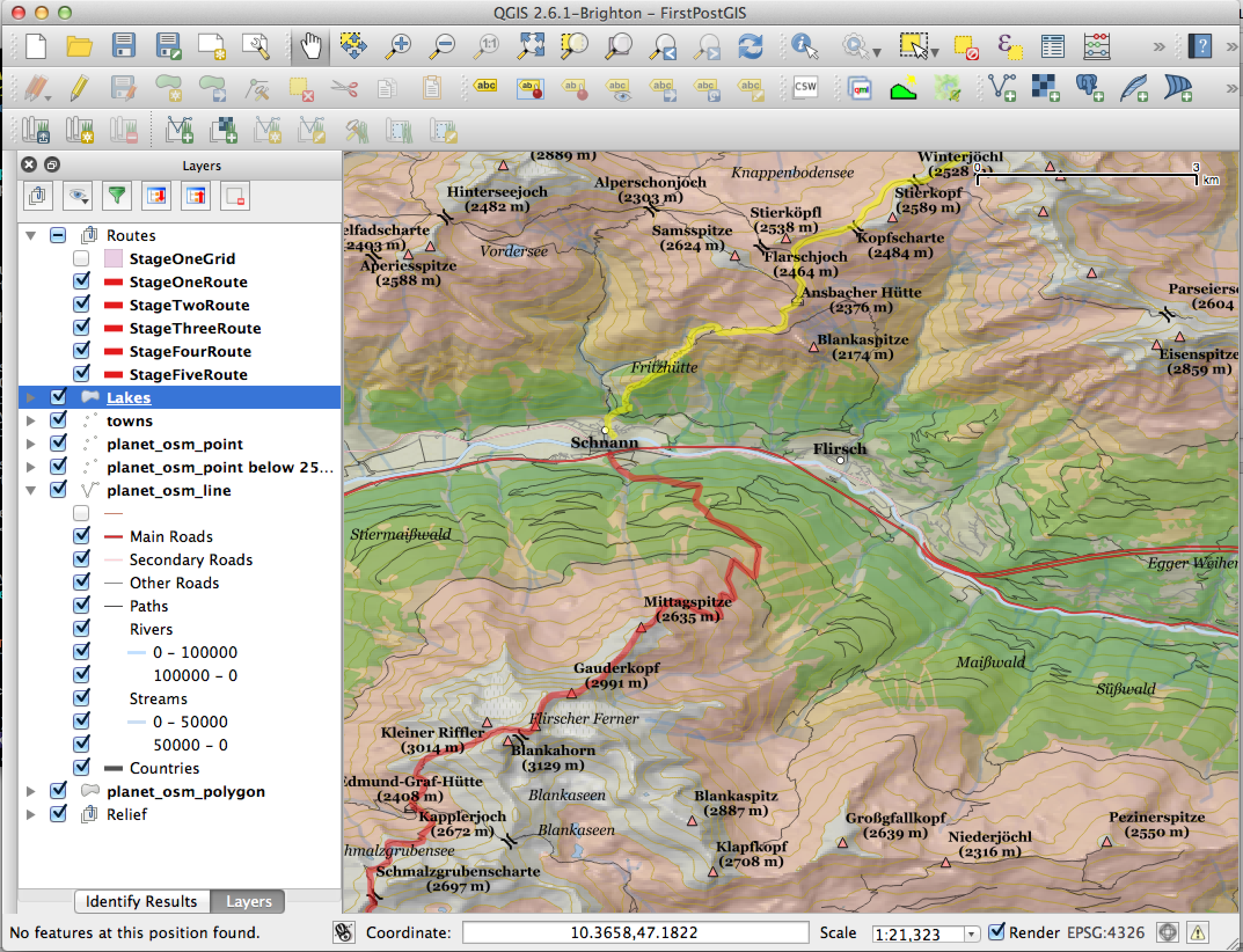1243x952 pixels.
Task: Click the StageOneGrid color swatch
Action: (x=113, y=258)
